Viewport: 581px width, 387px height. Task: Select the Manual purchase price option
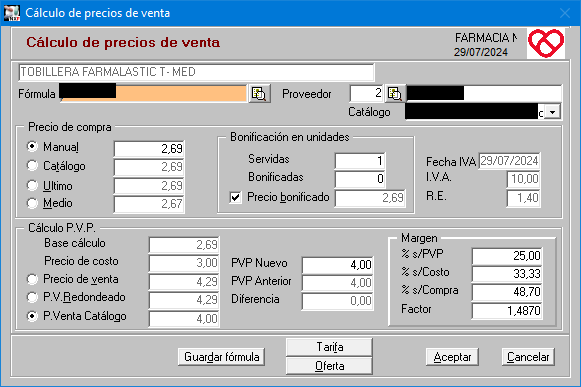32,147
